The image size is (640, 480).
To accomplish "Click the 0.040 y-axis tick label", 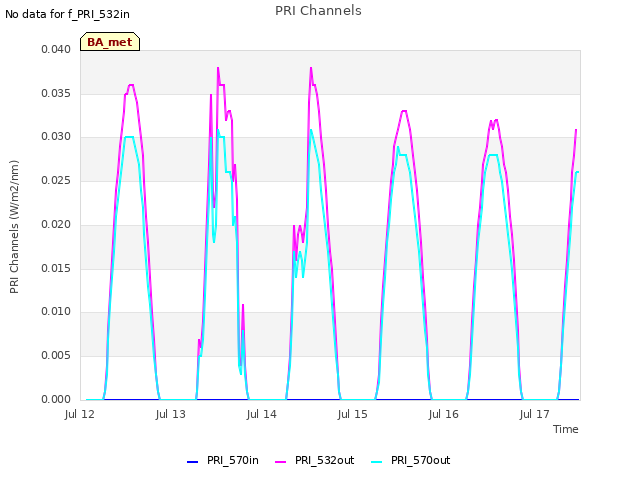I will click(x=56, y=49).
